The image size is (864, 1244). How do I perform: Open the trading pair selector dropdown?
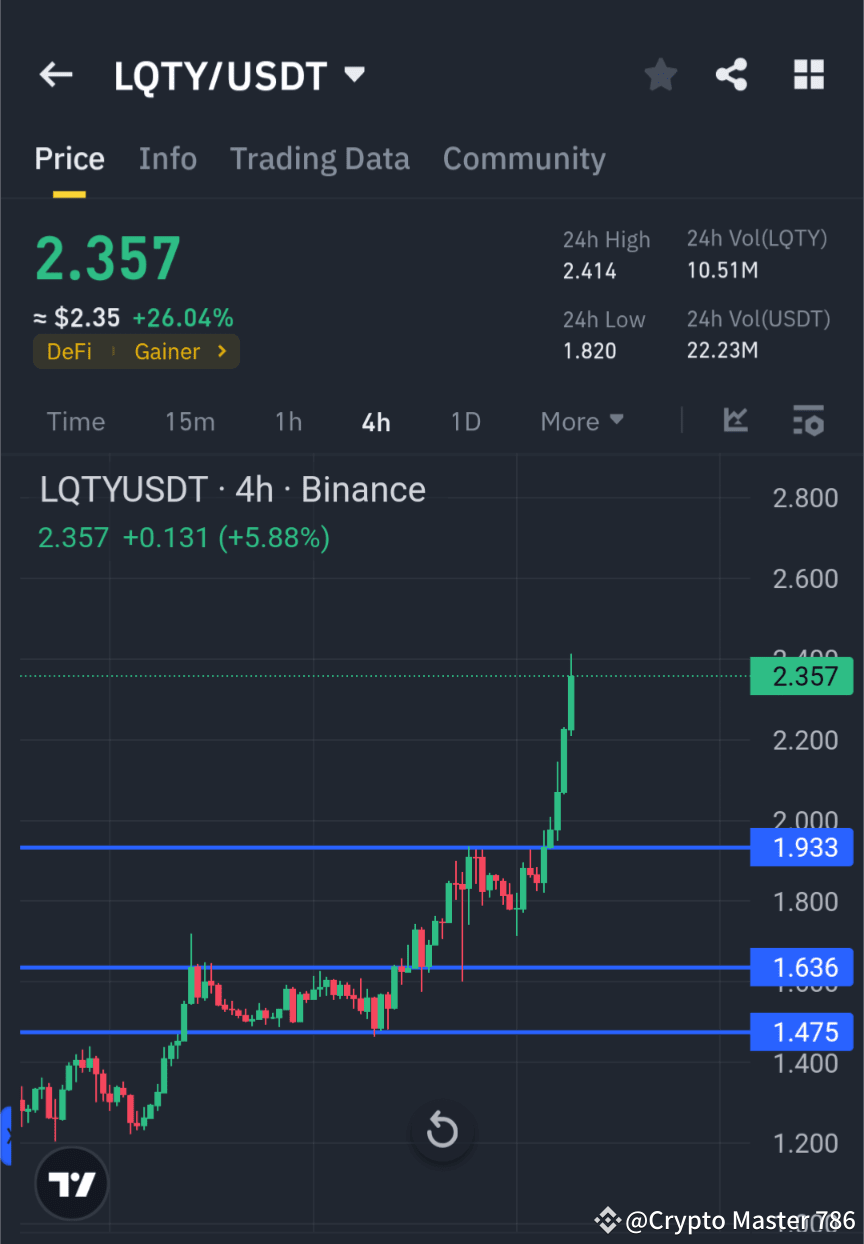(354, 74)
